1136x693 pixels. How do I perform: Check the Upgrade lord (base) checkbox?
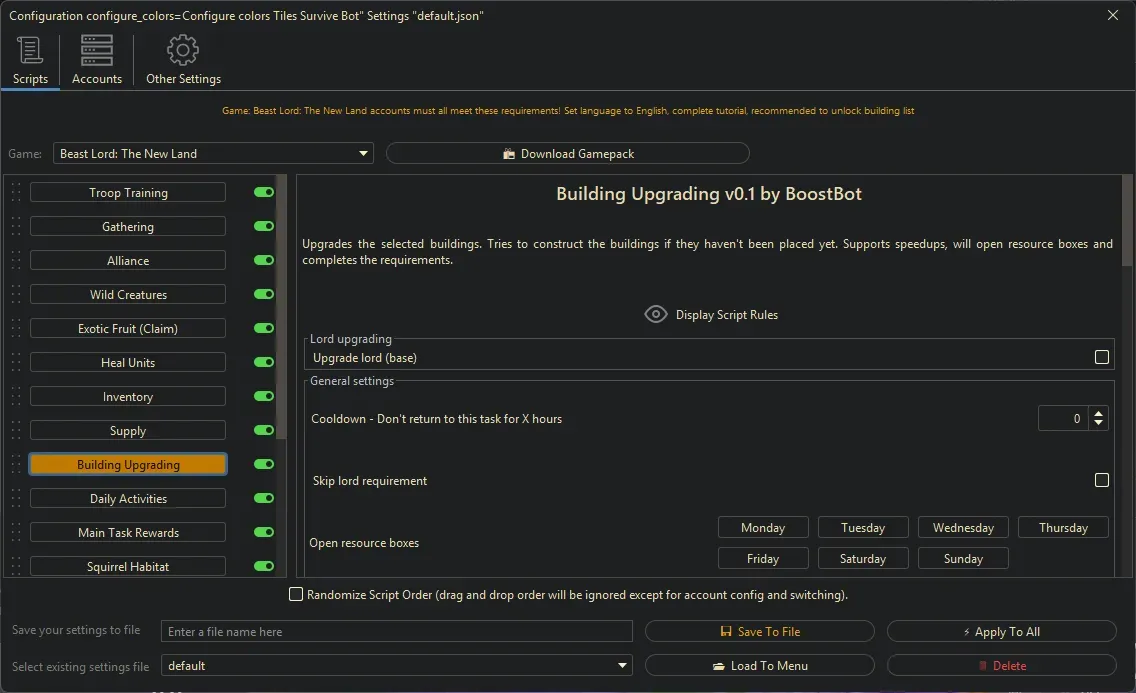pyautogui.click(x=1102, y=356)
